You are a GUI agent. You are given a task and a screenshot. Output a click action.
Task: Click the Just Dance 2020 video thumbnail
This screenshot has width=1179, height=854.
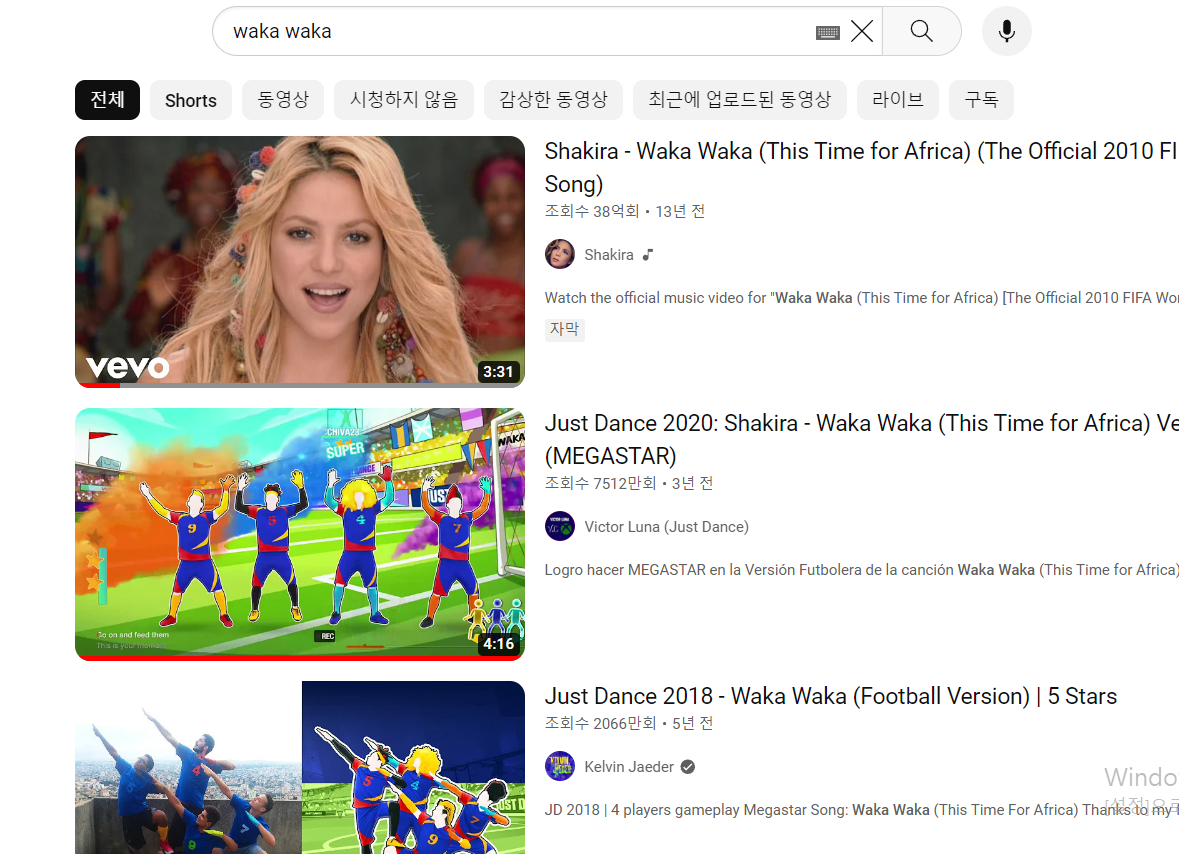point(299,533)
